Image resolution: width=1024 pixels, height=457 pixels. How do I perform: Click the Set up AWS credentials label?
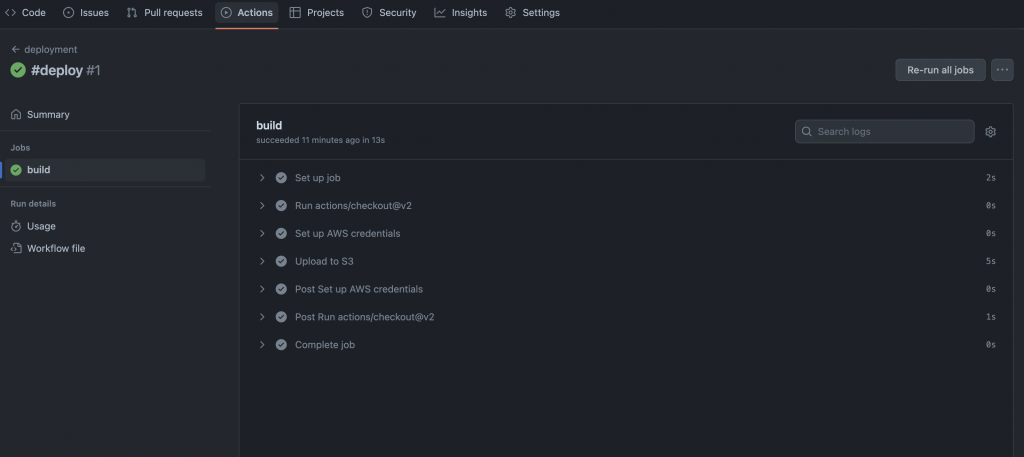tap(347, 233)
